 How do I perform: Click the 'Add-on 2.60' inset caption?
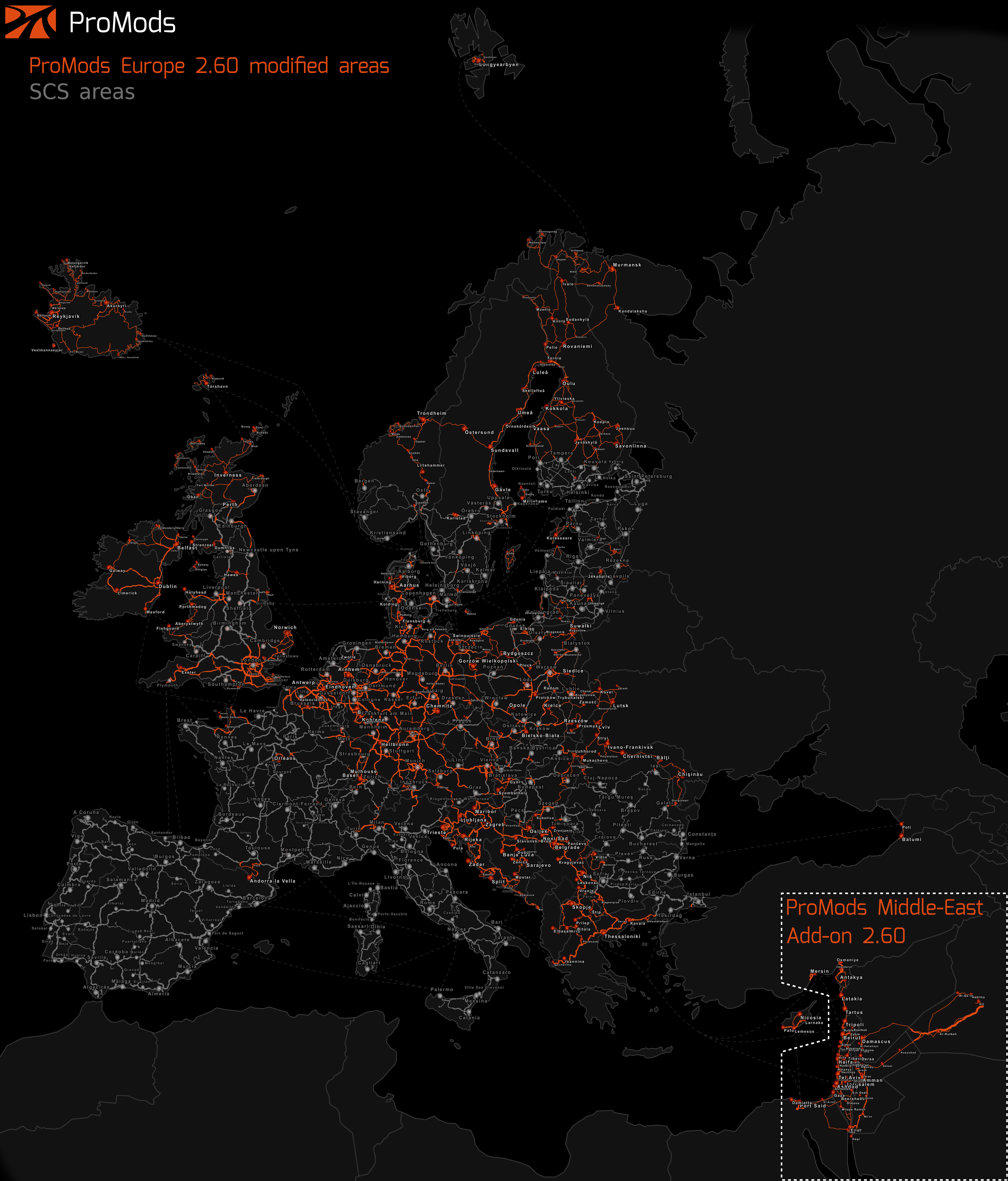click(x=845, y=936)
